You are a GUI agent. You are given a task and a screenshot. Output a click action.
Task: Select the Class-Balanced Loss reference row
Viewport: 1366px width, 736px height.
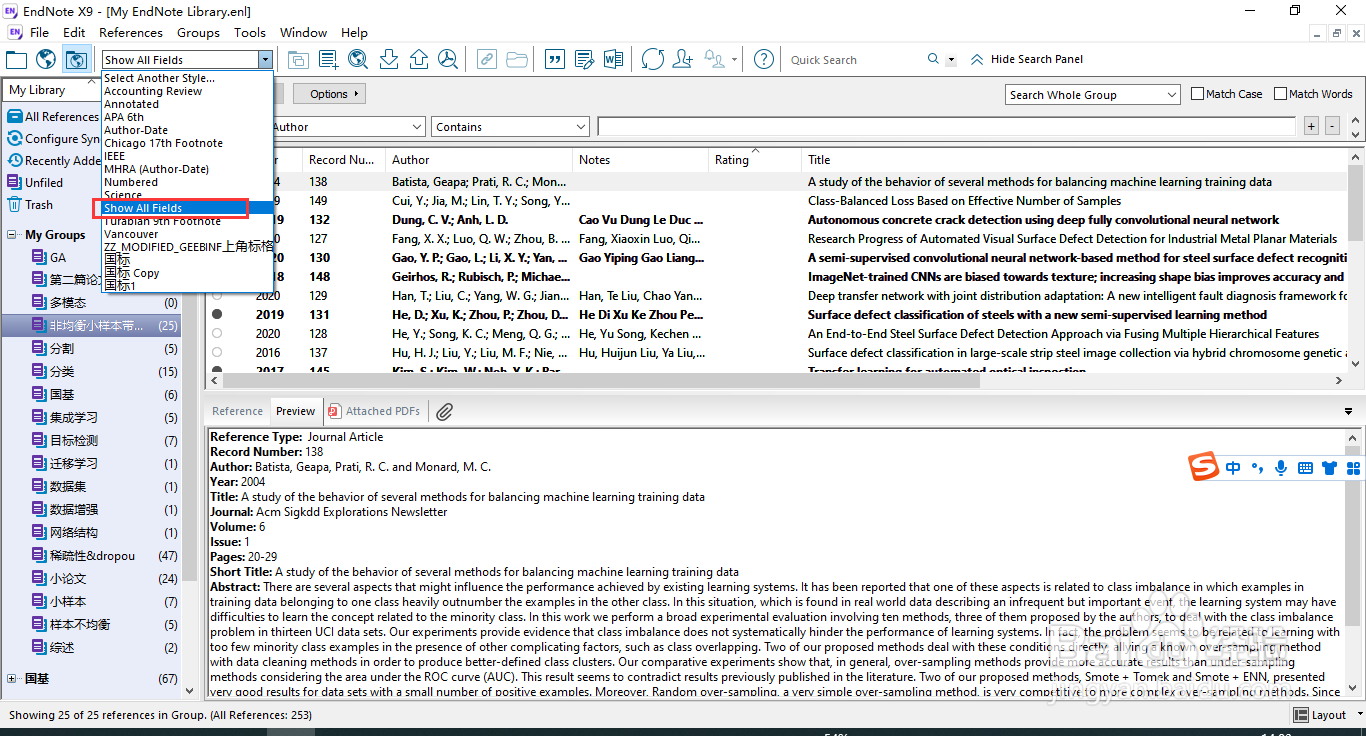[x=777, y=201]
